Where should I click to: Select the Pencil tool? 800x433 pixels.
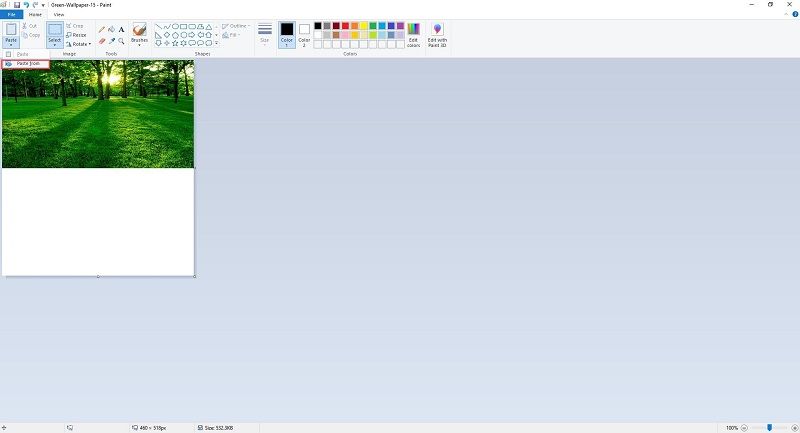(102, 29)
